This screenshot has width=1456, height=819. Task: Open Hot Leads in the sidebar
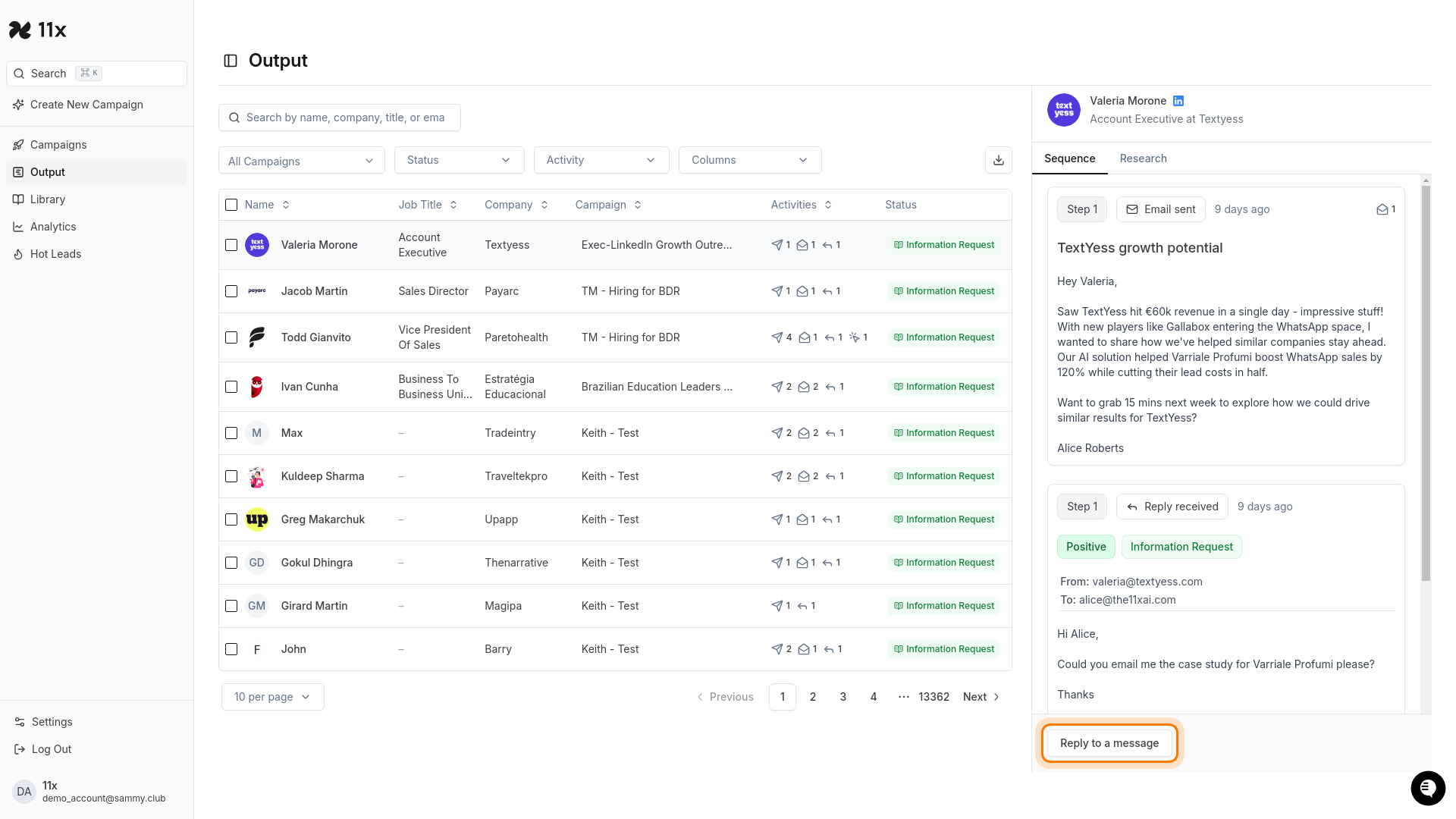coord(96,254)
